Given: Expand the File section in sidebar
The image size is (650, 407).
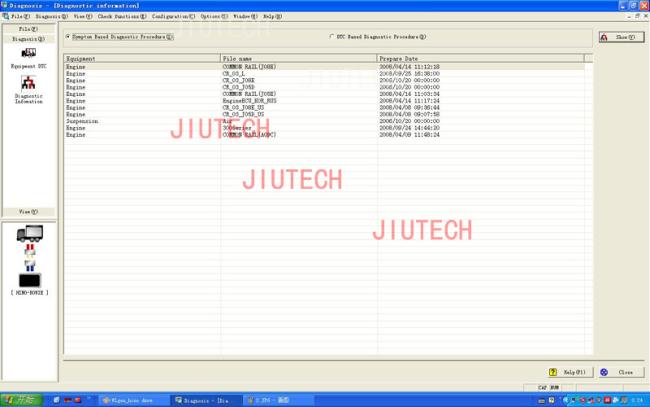Looking at the screenshot, I should coord(28,29).
